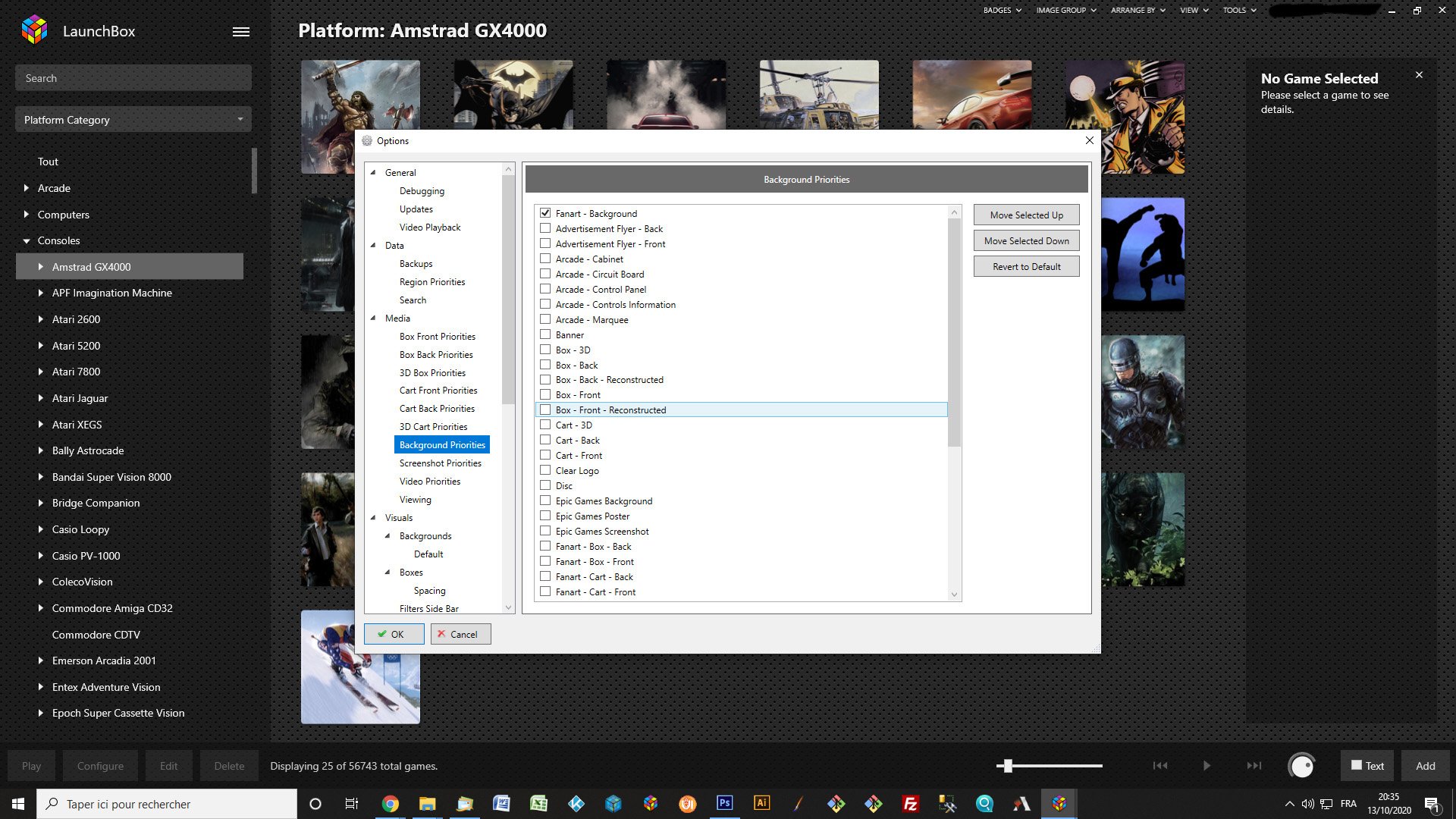Select the Batman game thumbnail

[513, 94]
